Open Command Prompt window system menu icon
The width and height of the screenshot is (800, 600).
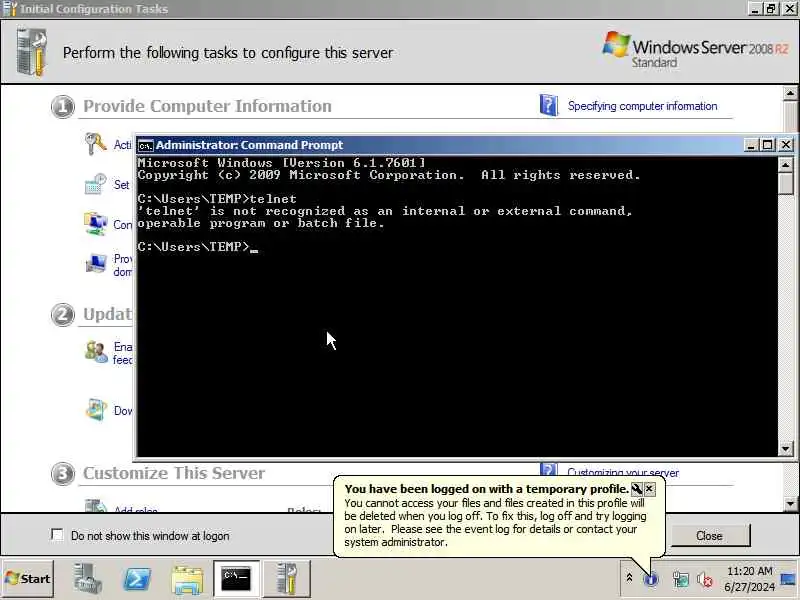click(x=145, y=145)
